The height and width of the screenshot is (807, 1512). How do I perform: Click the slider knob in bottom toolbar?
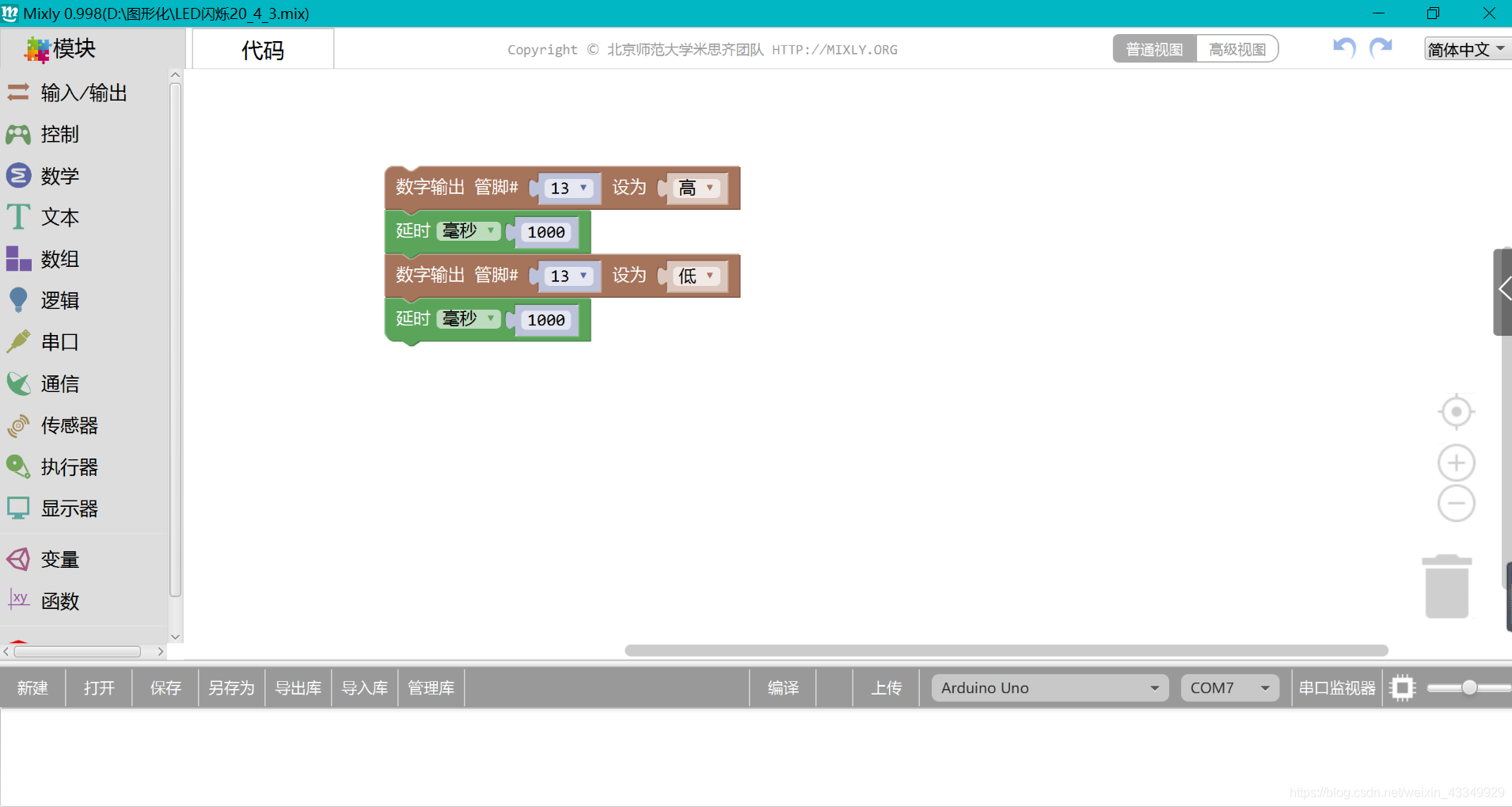[1469, 687]
